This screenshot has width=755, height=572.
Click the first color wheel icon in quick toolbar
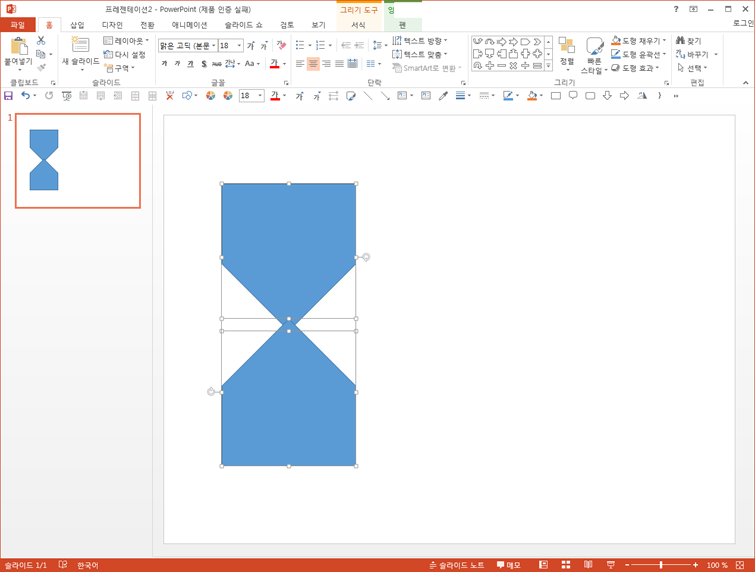pos(210,96)
